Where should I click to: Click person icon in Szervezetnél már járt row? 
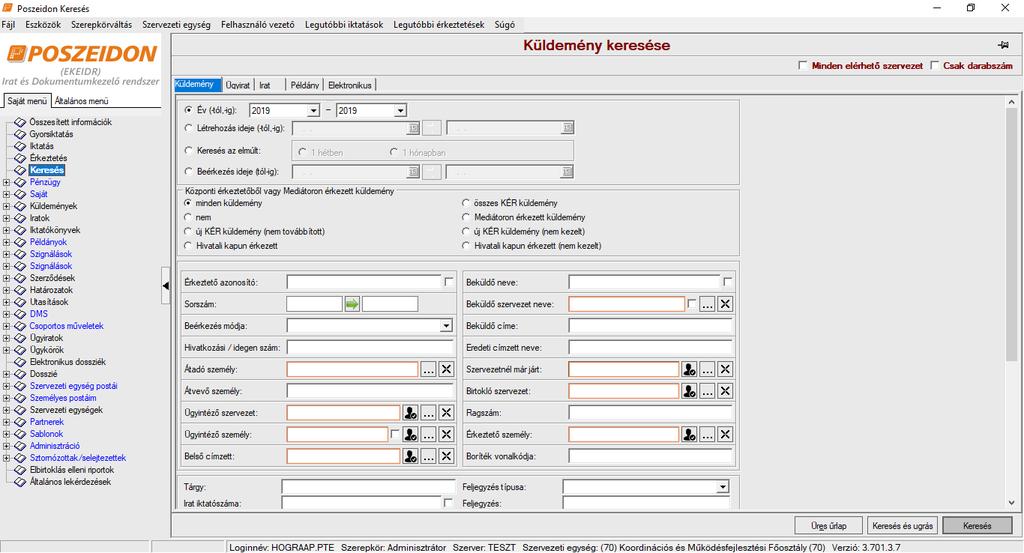coord(689,370)
